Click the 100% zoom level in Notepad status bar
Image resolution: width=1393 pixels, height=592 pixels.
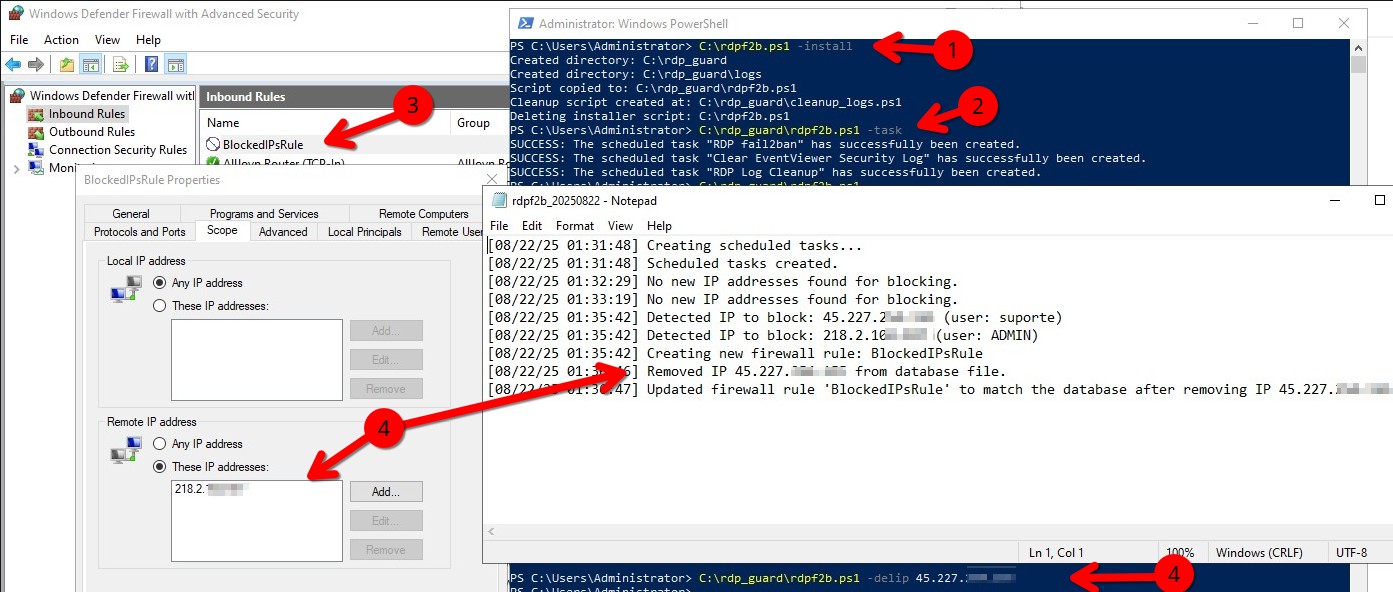click(1180, 552)
